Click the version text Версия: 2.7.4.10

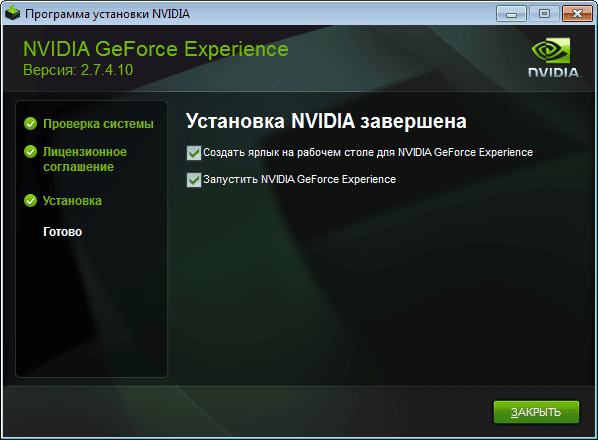[78, 70]
